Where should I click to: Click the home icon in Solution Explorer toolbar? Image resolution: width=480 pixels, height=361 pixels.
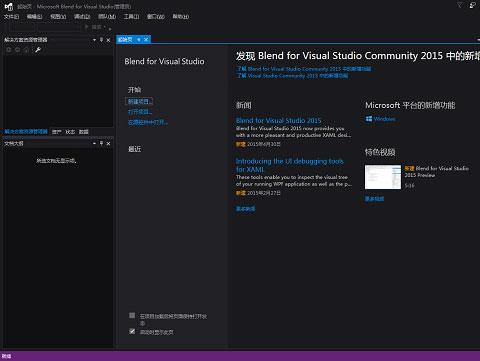26,50
